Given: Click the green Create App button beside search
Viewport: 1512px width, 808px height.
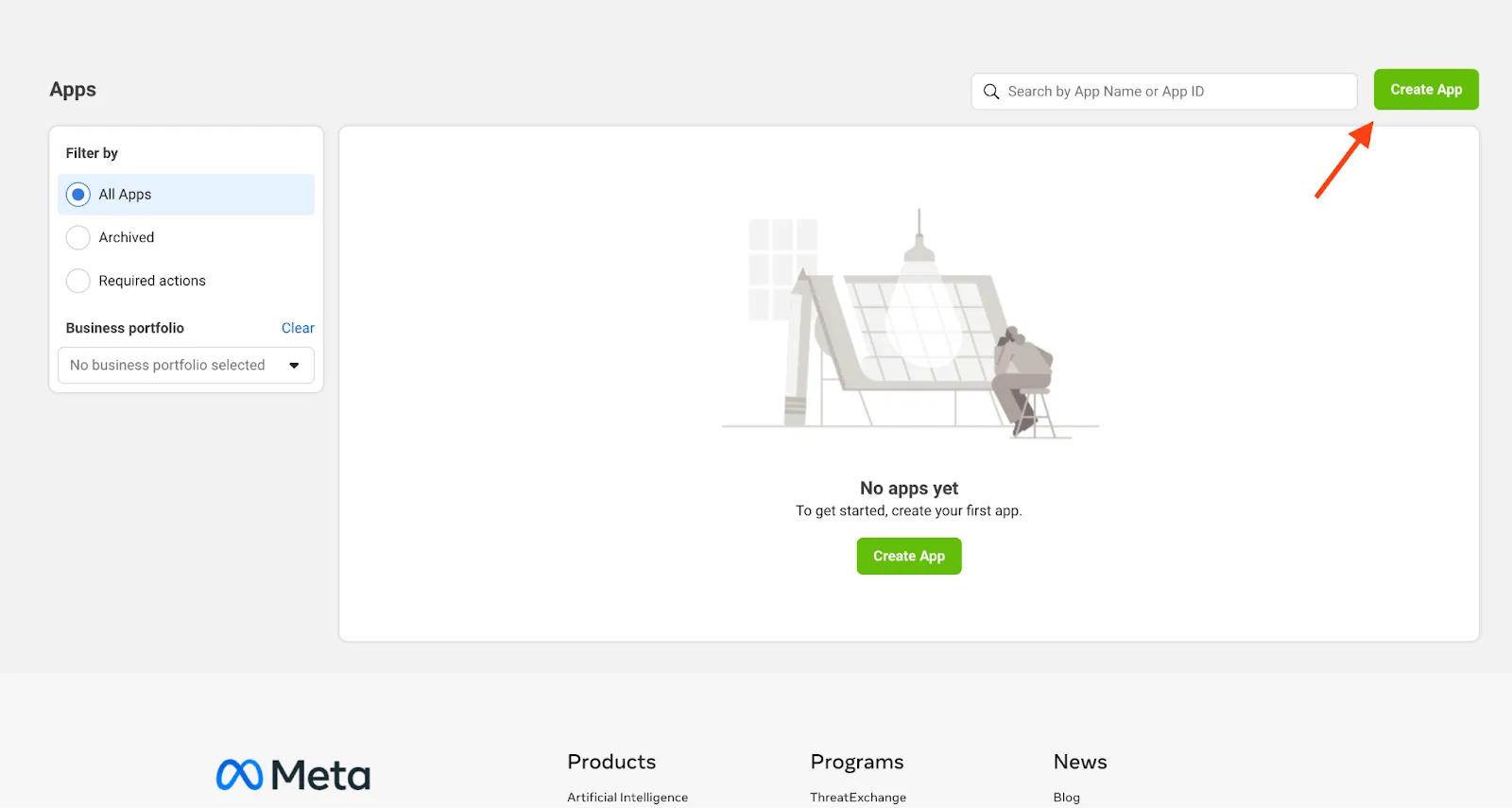Looking at the screenshot, I should (1426, 90).
